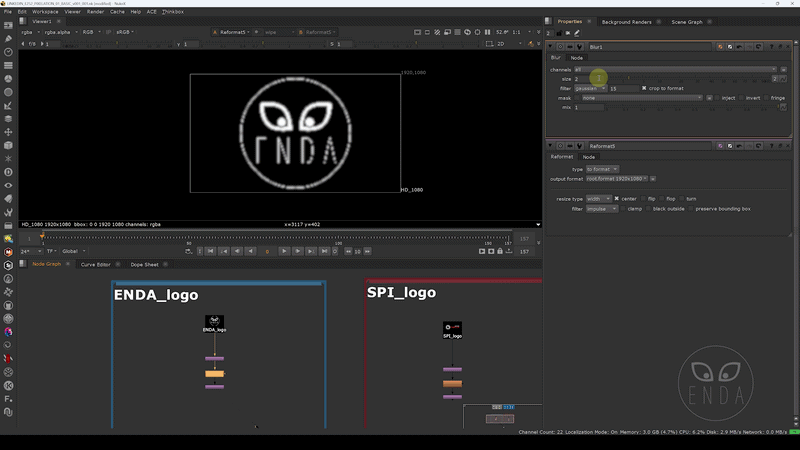The image size is (800, 450).
Task: Collapse the Blur1 properties panel arrow
Action: pyautogui.click(x=551, y=47)
